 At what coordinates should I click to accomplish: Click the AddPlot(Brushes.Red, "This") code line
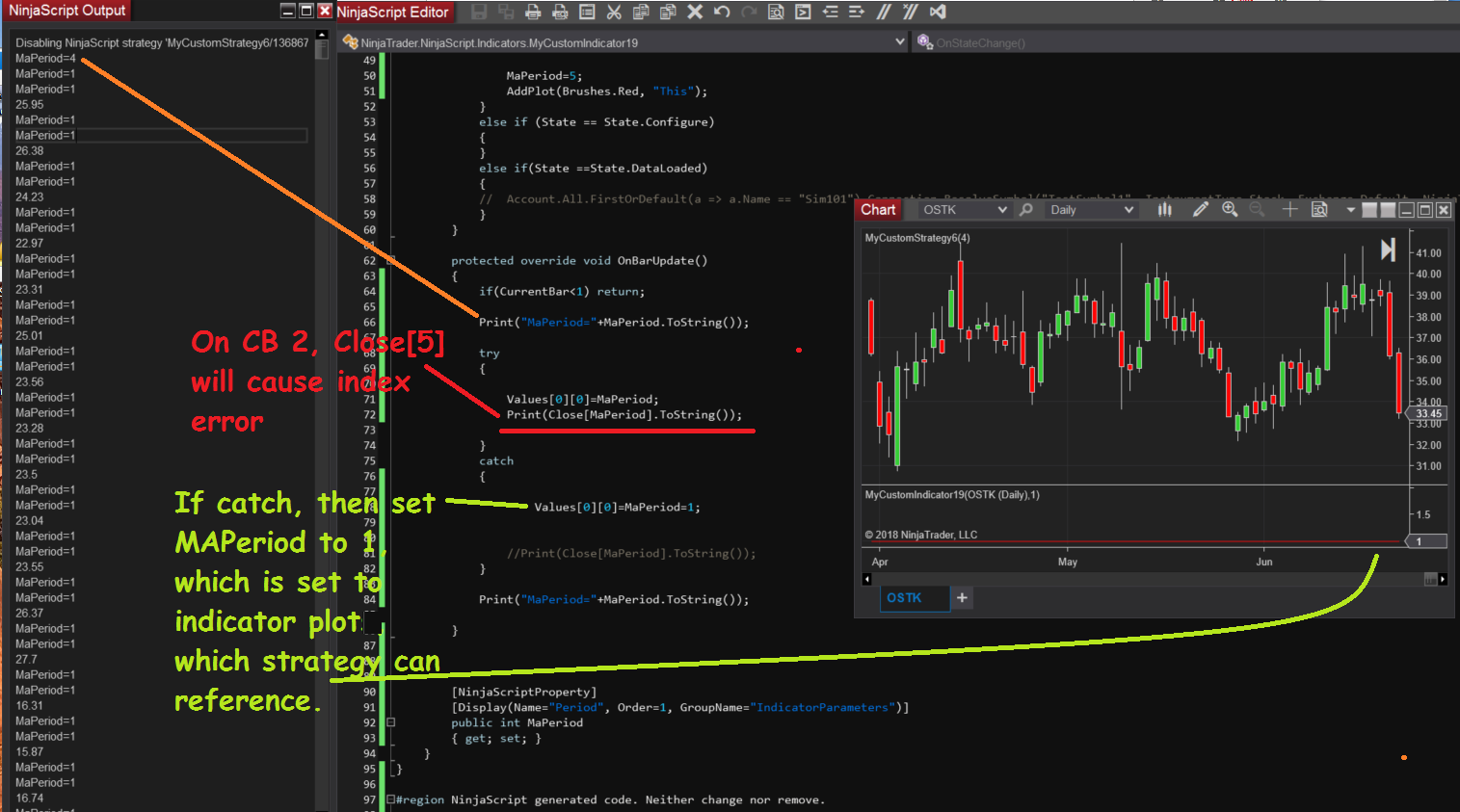(x=607, y=92)
